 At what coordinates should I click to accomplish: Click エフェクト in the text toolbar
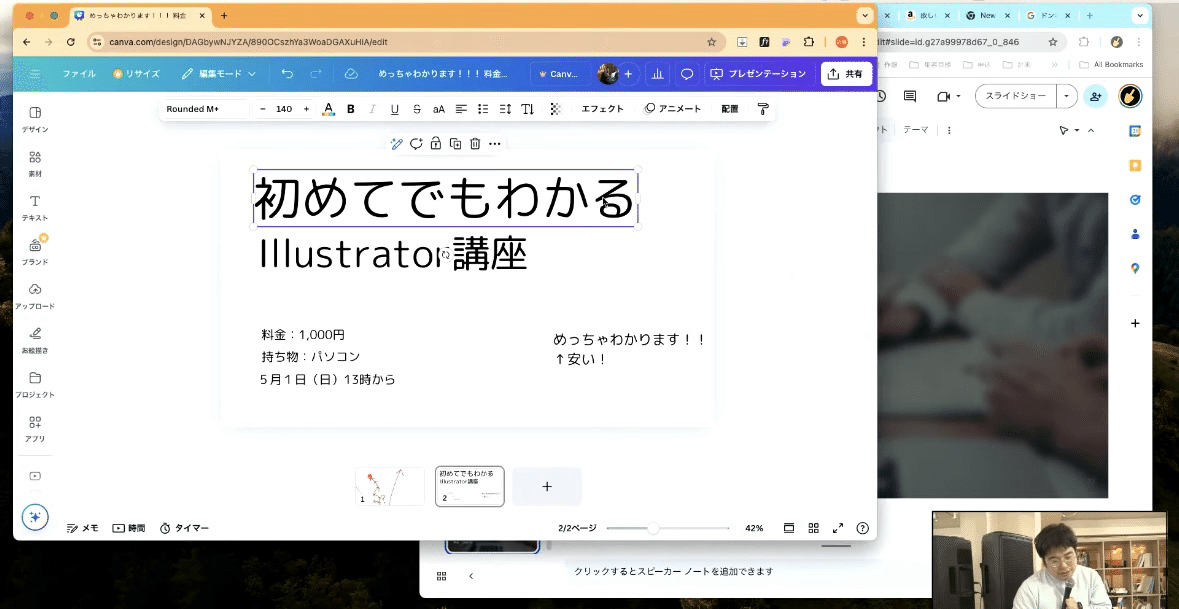coord(602,109)
